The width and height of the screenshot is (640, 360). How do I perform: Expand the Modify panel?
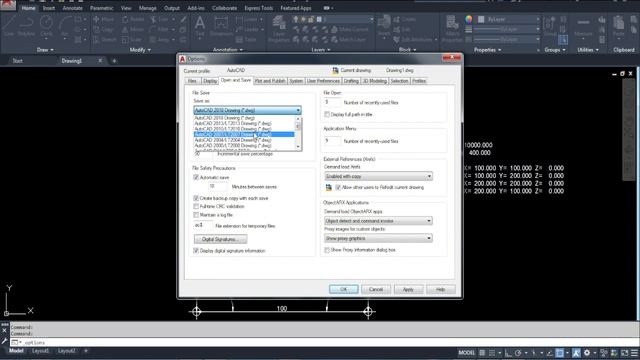pyautogui.click(x=140, y=50)
